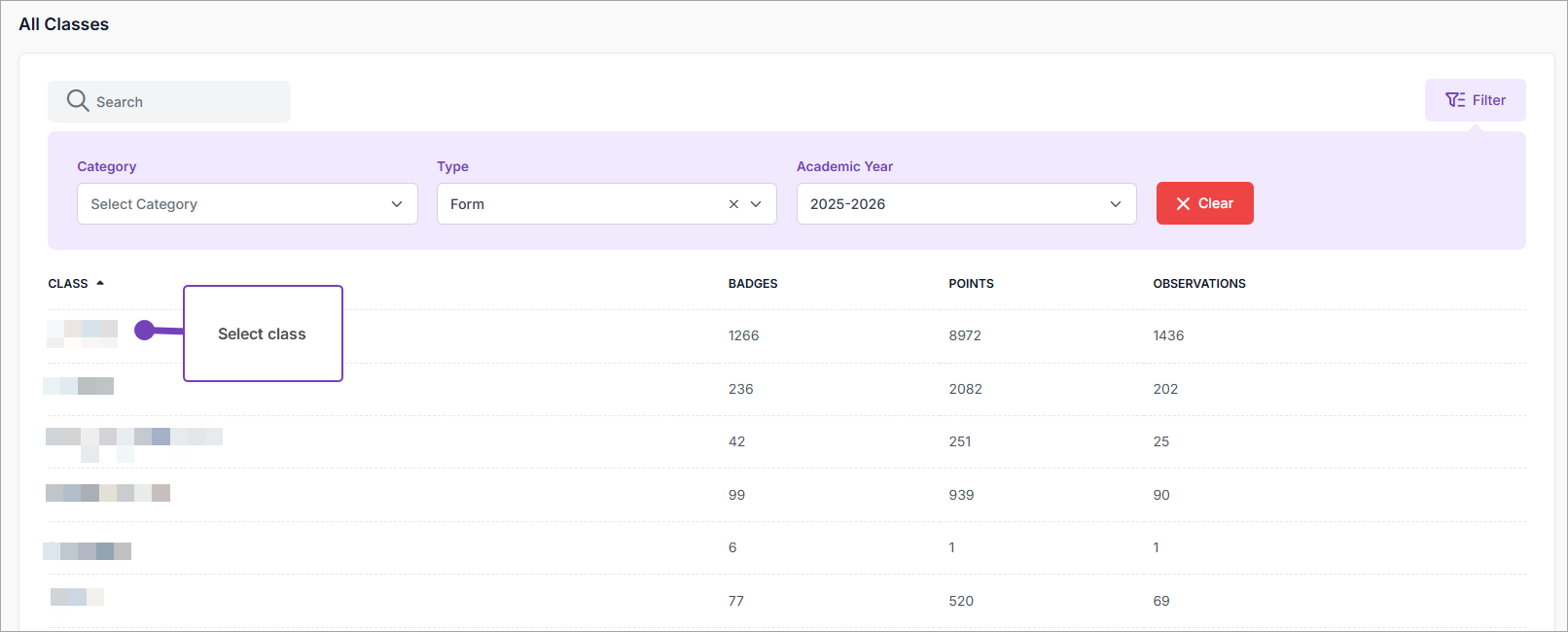The width and height of the screenshot is (1568, 632).
Task: Sort by the CLASS column header
Action: coord(68,284)
